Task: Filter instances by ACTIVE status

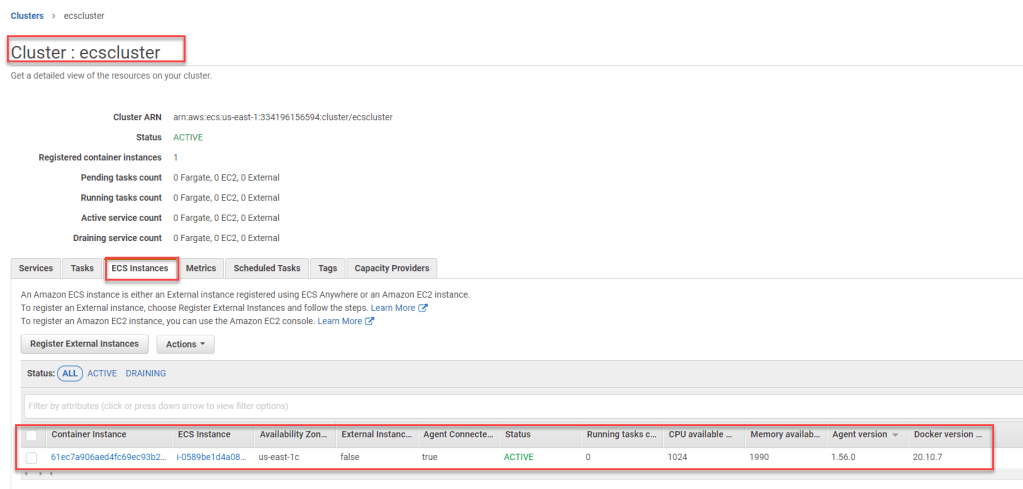Action: tap(102, 373)
